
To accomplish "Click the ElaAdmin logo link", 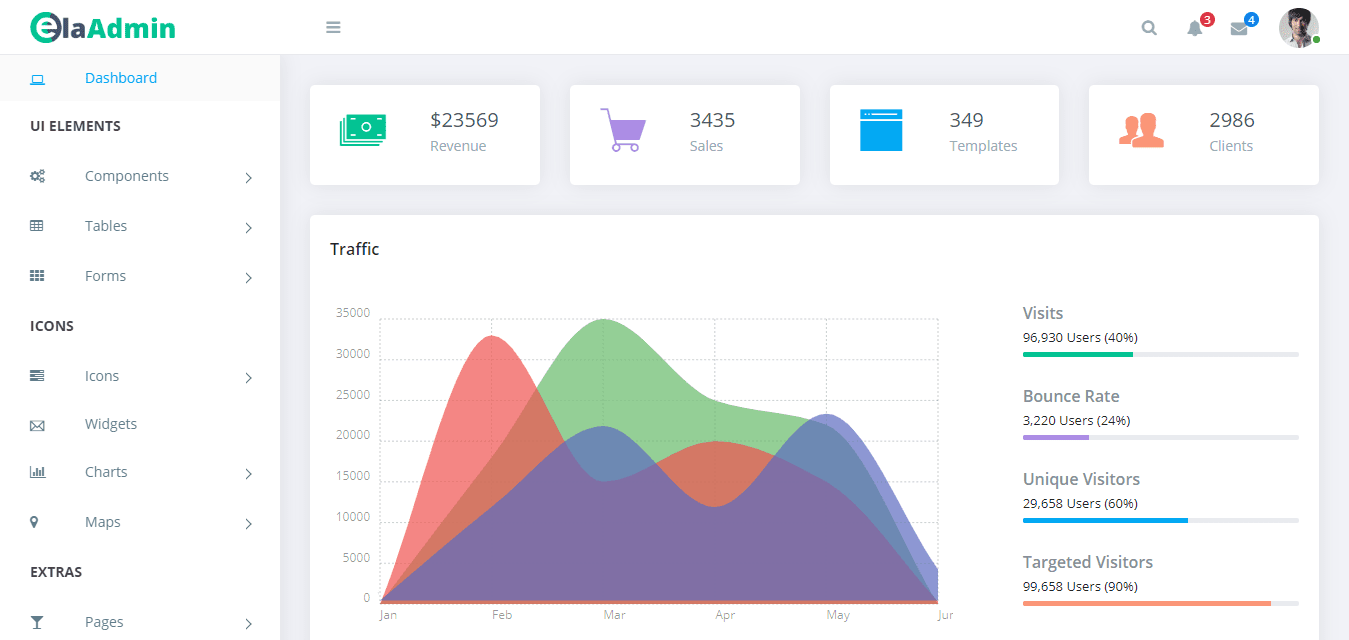I will click(x=100, y=27).
